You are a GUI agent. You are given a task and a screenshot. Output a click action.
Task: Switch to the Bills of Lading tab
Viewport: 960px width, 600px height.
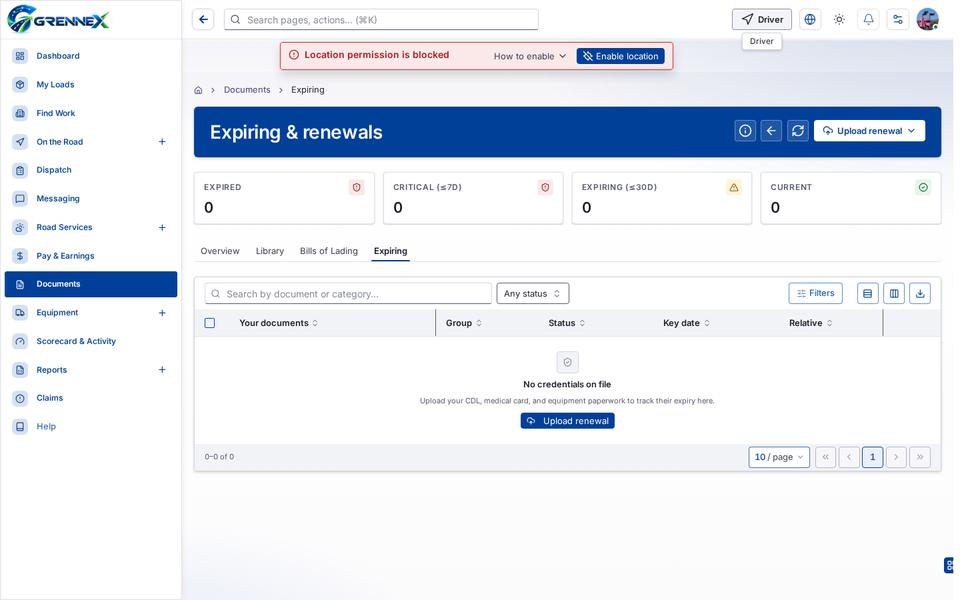point(329,251)
